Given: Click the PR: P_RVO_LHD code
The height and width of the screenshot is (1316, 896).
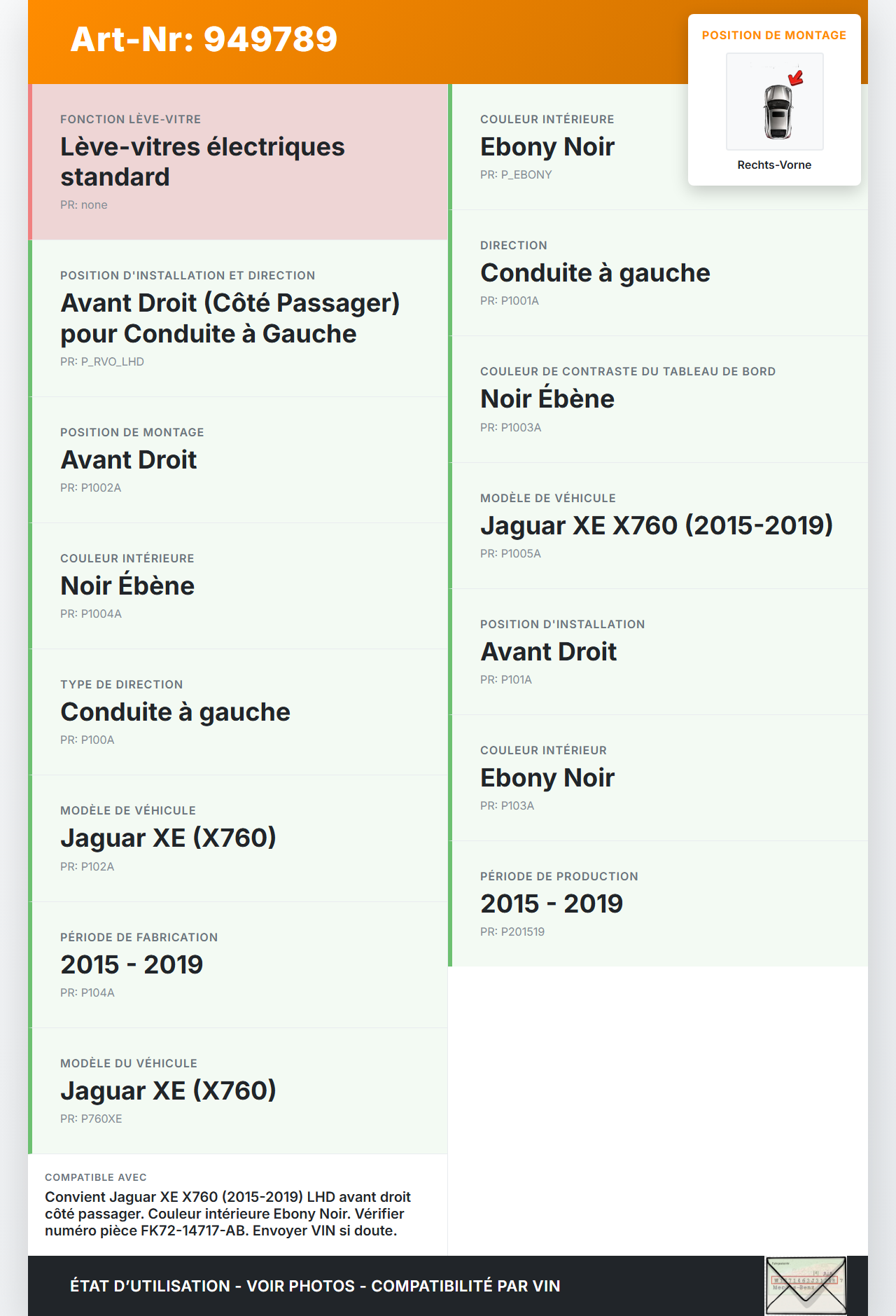Looking at the screenshot, I should pyautogui.click(x=102, y=362).
